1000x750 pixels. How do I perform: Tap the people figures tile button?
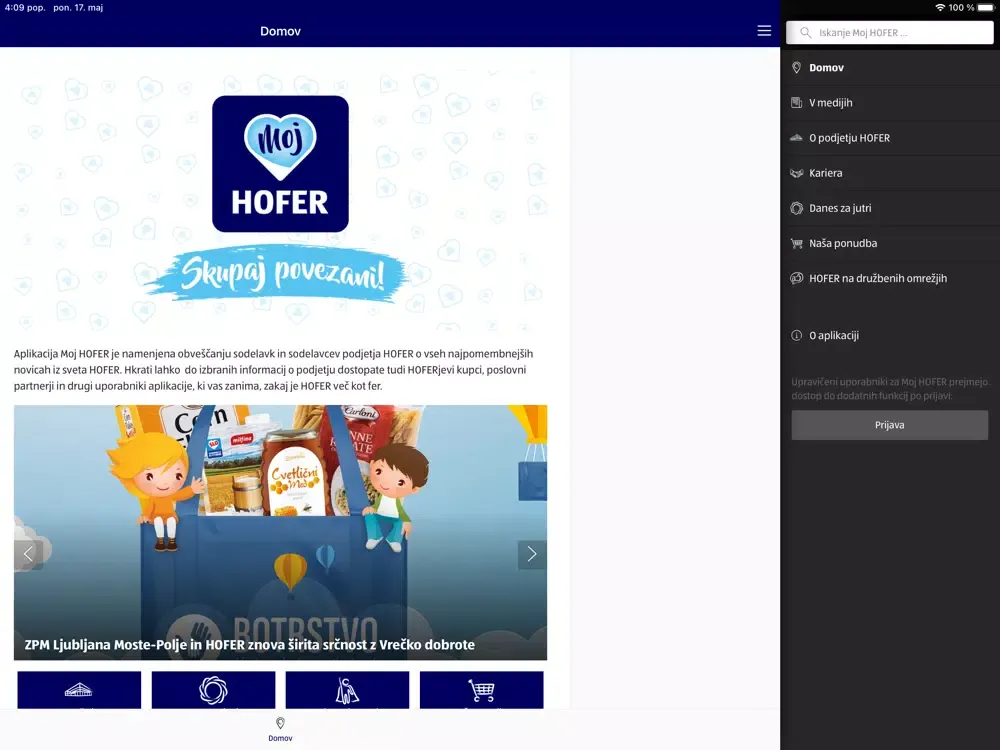pos(347,689)
